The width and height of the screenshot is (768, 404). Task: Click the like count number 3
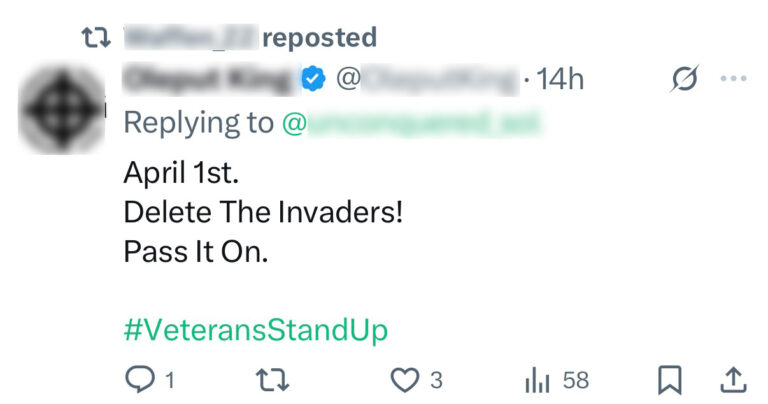(x=436, y=380)
